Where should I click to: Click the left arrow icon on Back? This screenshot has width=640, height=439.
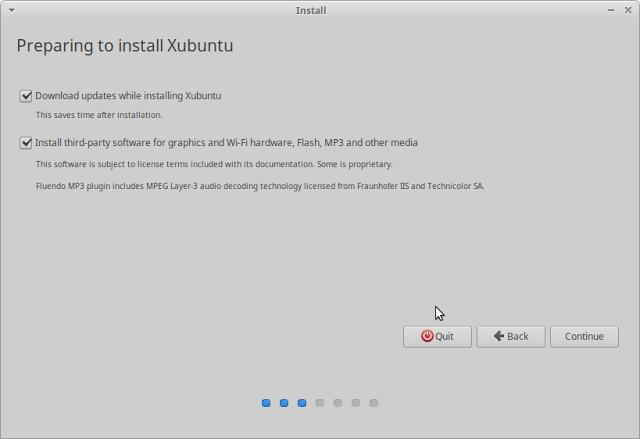[499, 336]
